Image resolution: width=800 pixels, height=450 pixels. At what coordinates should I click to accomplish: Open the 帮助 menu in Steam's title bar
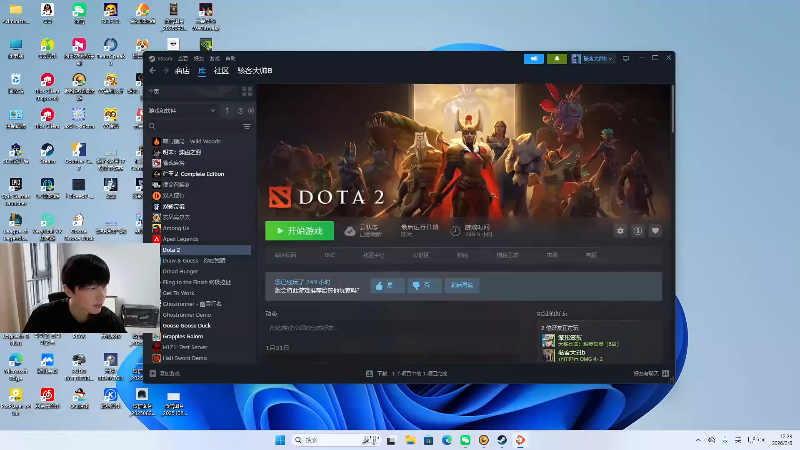[x=230, y=58]
